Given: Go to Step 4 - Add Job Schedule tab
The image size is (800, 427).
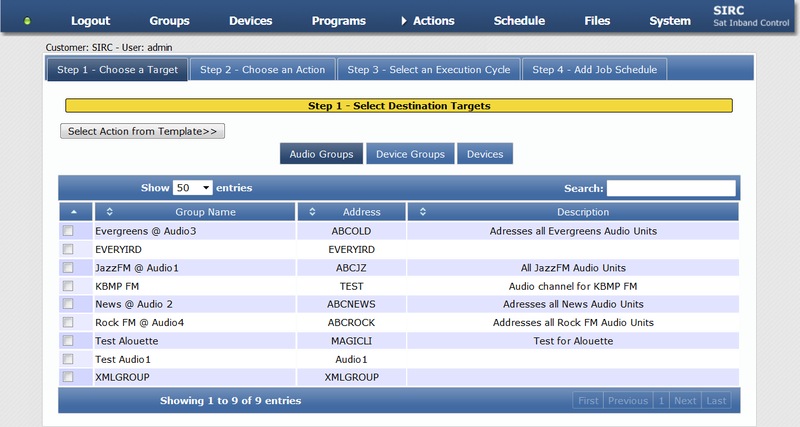Looking at the screenshot, I should (x=594, y=70).
